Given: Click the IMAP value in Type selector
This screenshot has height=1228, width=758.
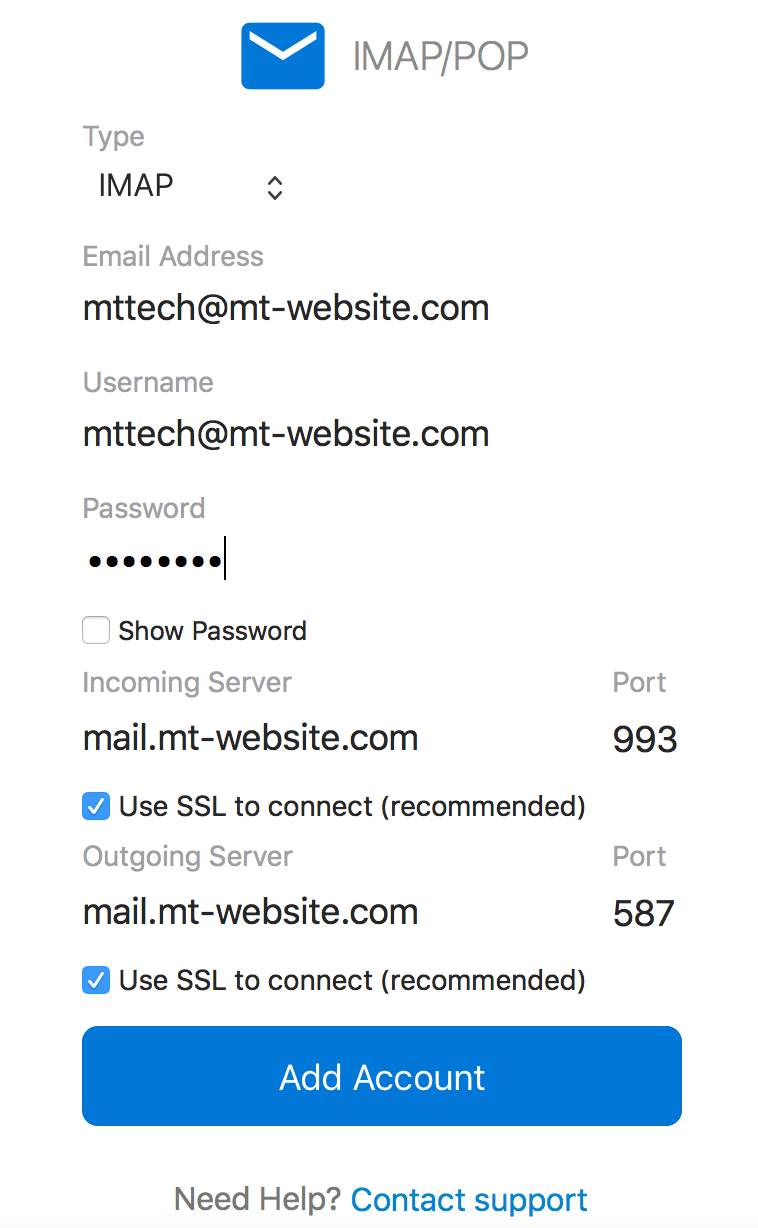Looking at the screenshot, I should pyautogui.click(x=136, y=186).
